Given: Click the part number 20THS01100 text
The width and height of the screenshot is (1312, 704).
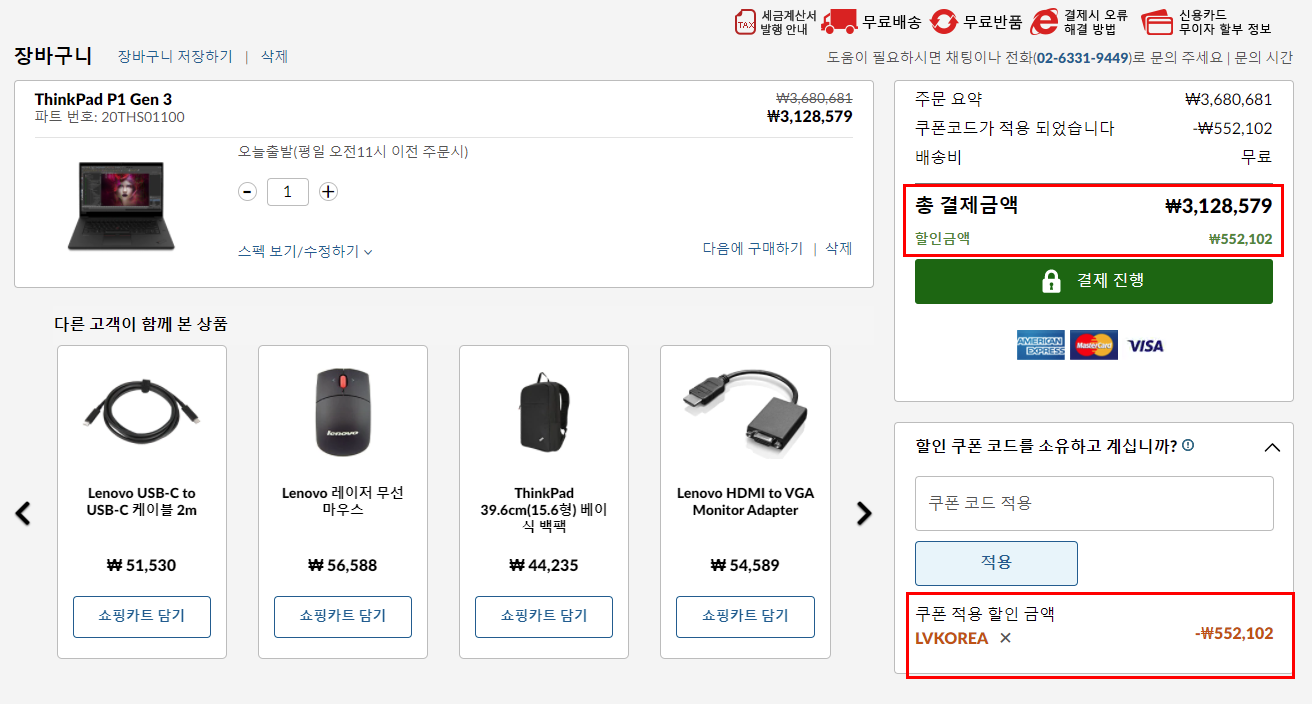Looking at the screenshot, I should coord(143,117).
